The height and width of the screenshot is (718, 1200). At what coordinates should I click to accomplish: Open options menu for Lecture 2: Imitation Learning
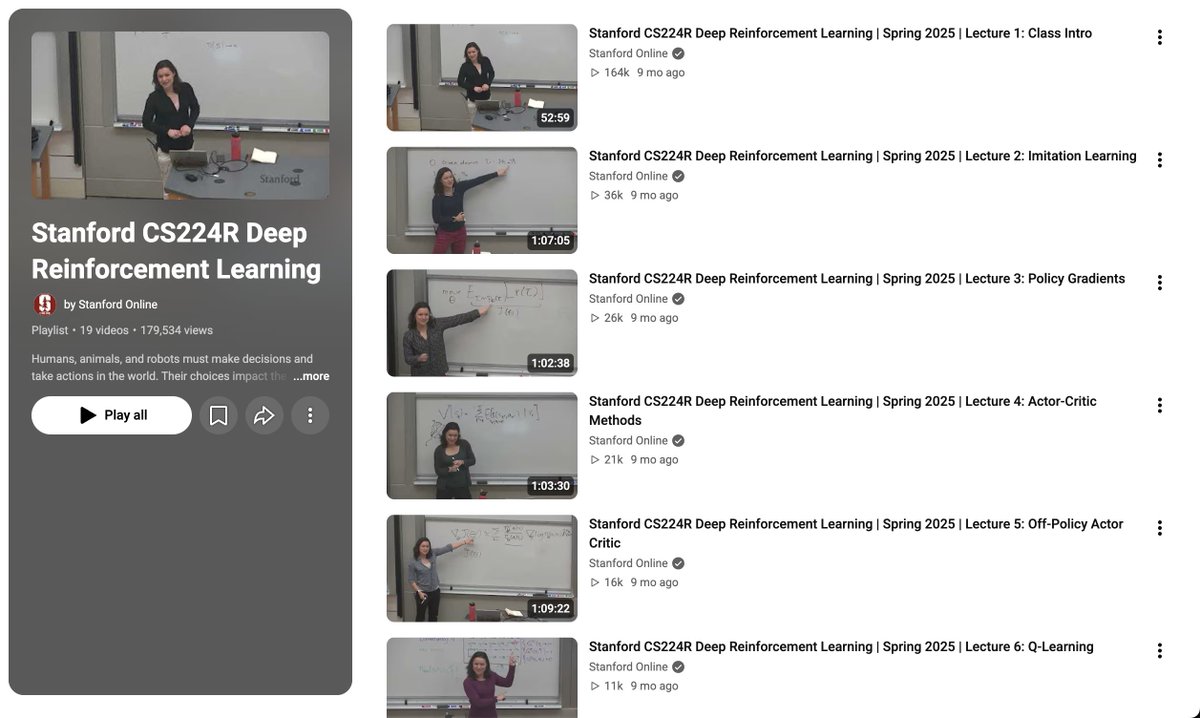1160,160
